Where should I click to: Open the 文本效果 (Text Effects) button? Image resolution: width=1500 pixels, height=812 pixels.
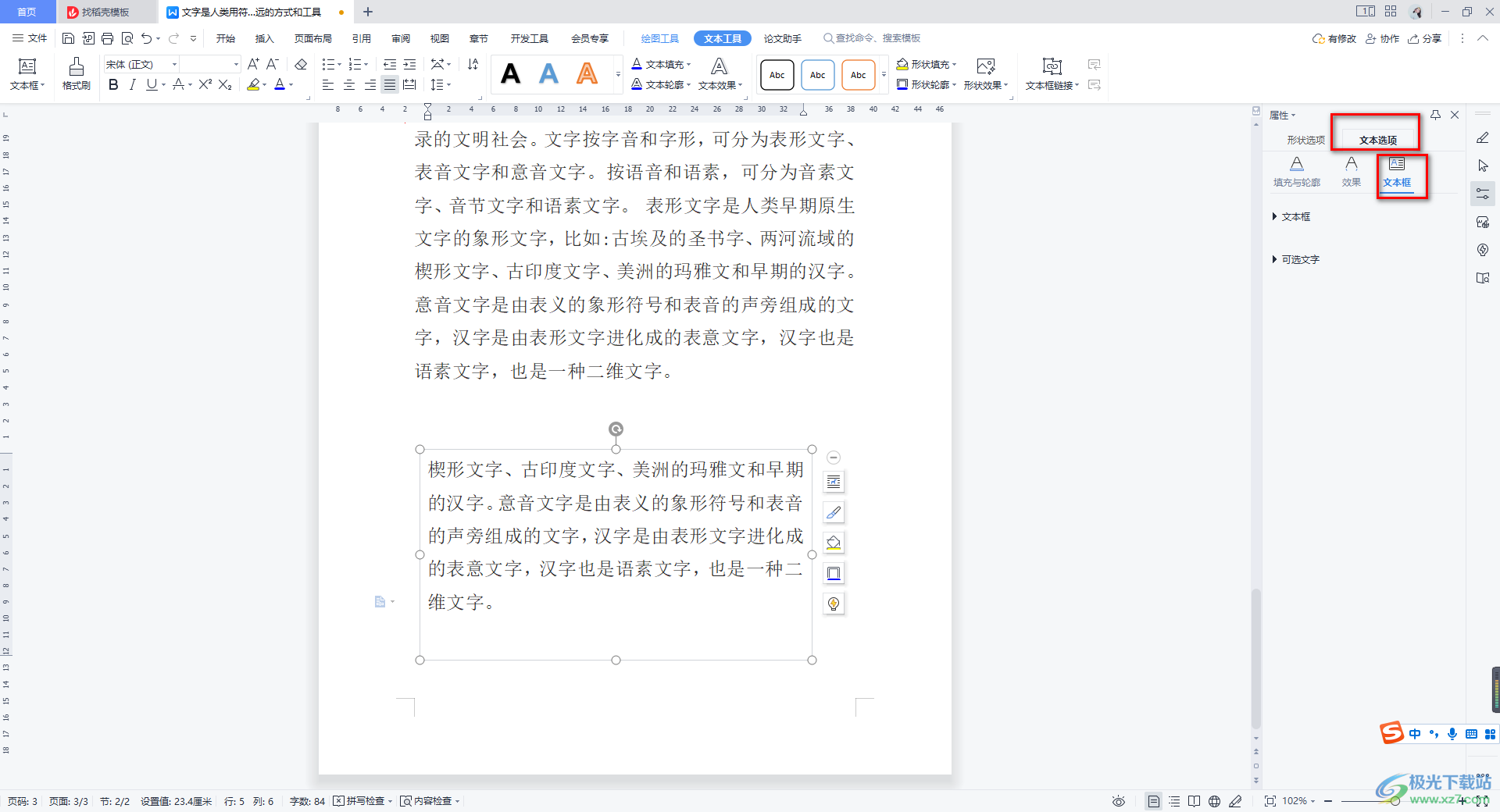720,74
